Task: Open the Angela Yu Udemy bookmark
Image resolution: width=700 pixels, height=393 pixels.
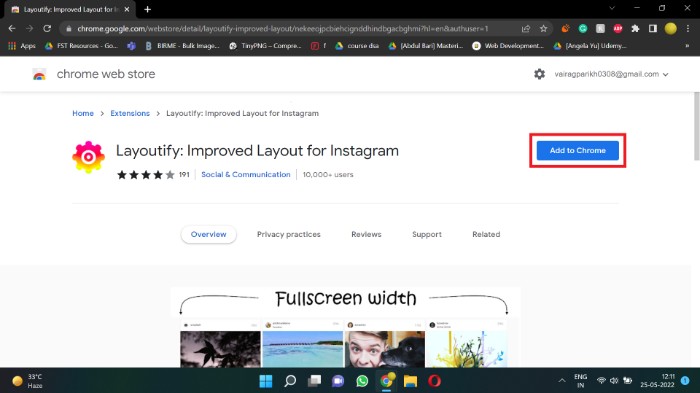Action: [590, 46]
